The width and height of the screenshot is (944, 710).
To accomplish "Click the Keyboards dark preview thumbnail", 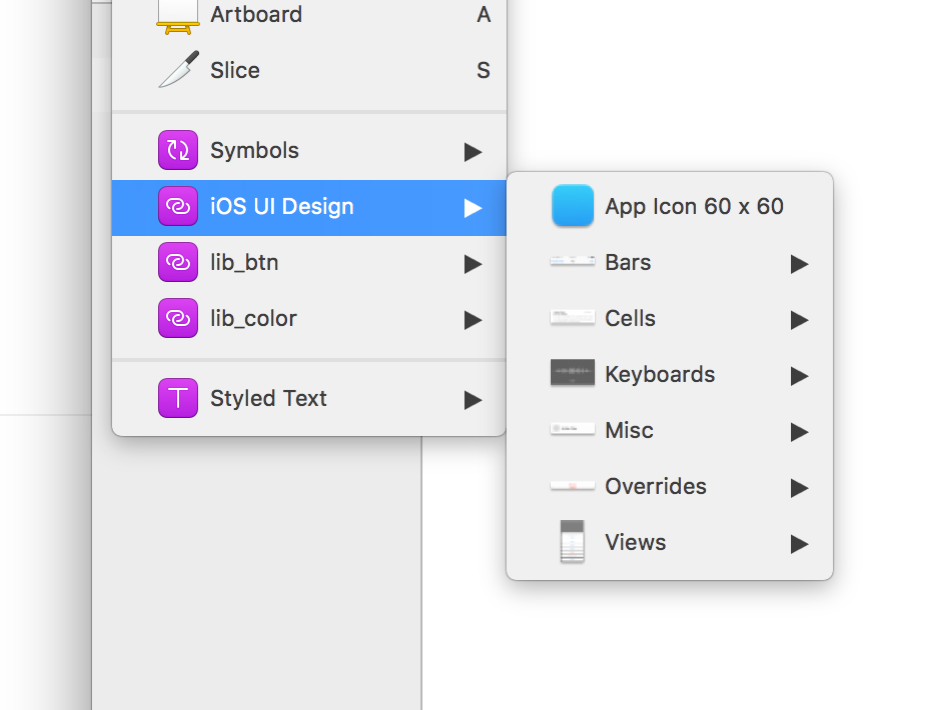I will [x=573, y=374].
